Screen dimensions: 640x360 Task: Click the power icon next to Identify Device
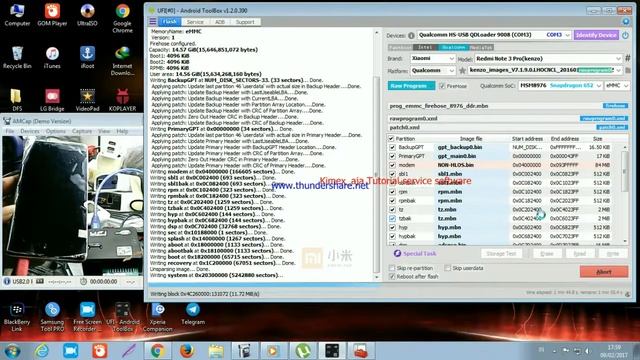point(625,35)
